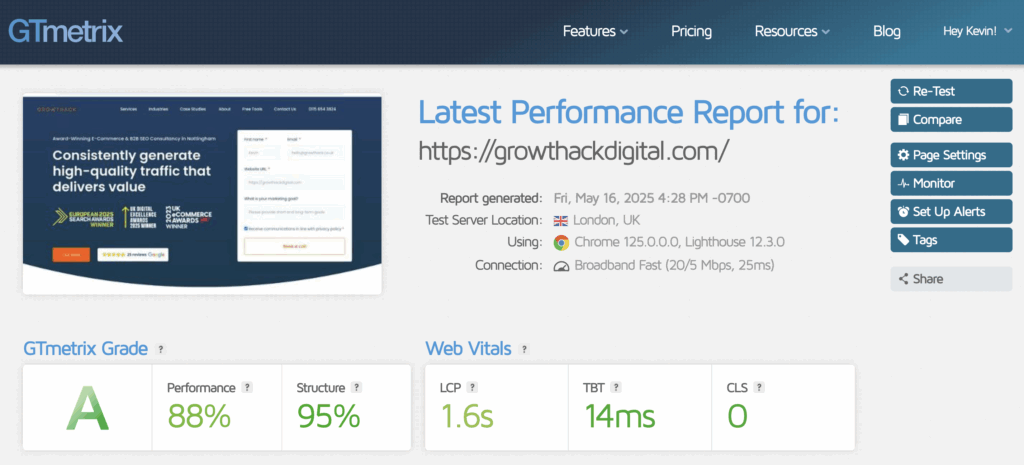Click the 95% structure score
Image resolution: width=1024 pixels, height=465 pixels.
[x=328, y=416]
